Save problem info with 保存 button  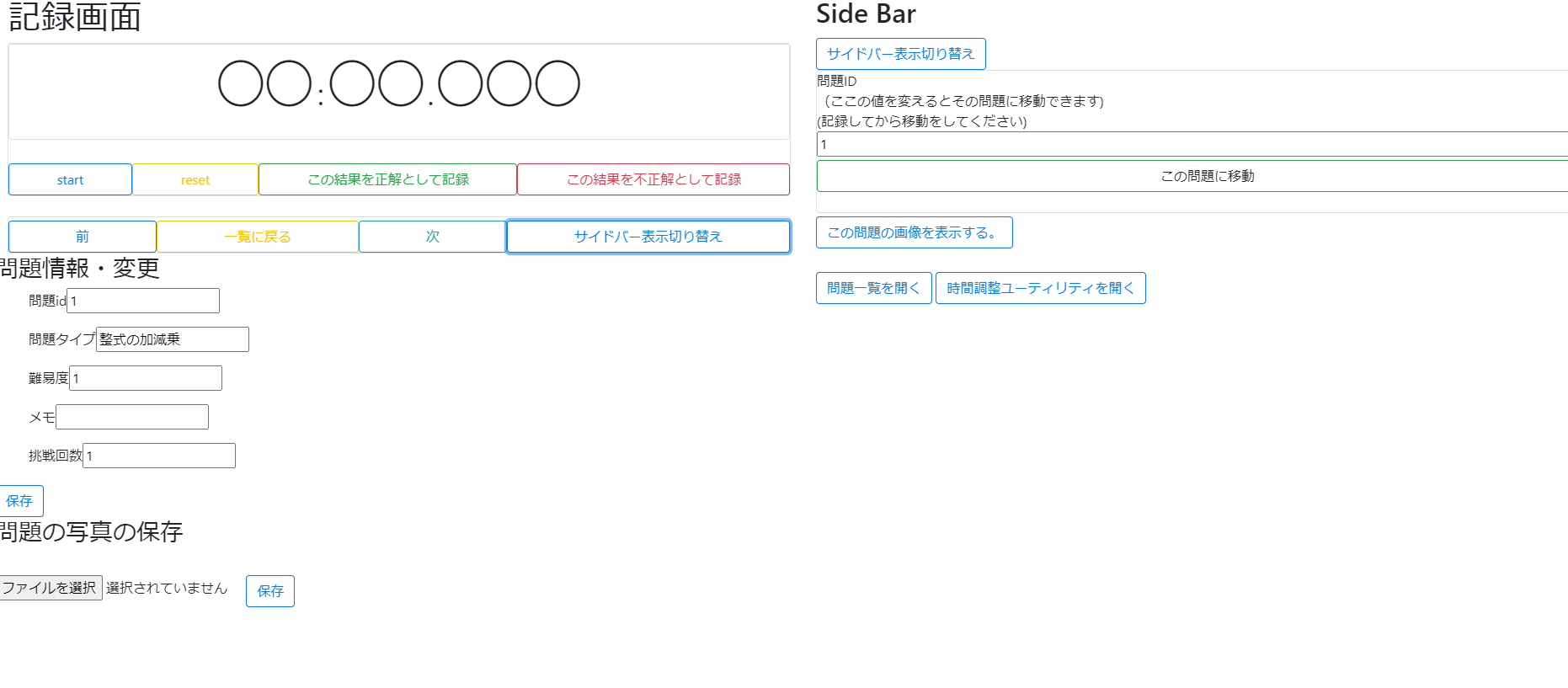point(20,501)
